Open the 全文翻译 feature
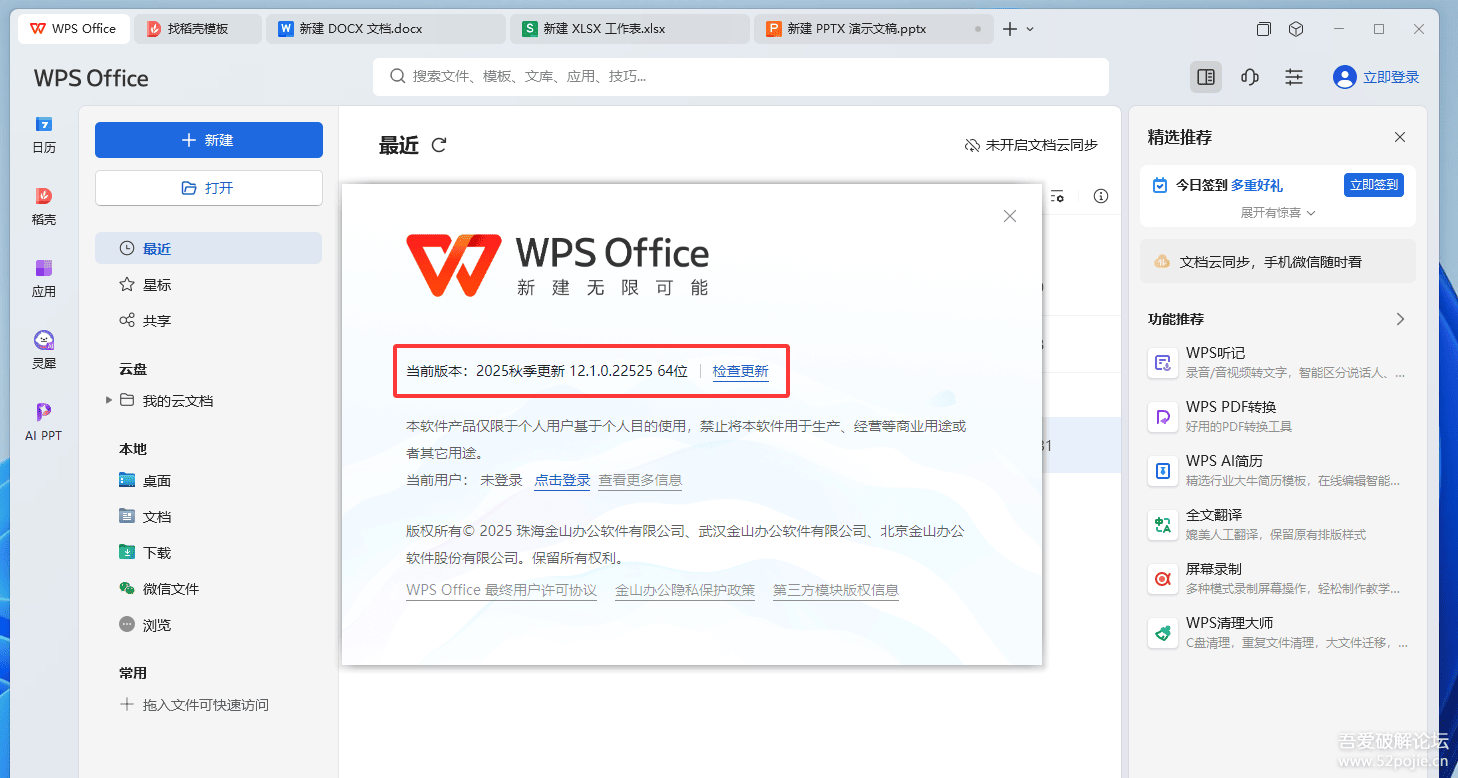The width and height of the screenshot is (1458, 778). click(x=1278, y=524)
